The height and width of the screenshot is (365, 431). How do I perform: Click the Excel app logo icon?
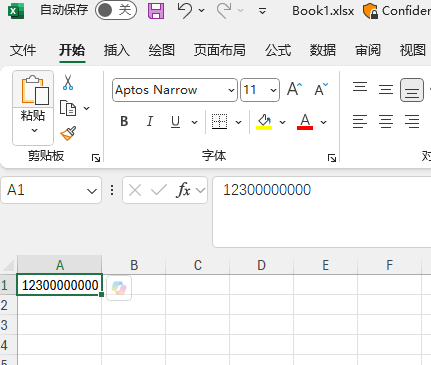click(x=16, y=11)
